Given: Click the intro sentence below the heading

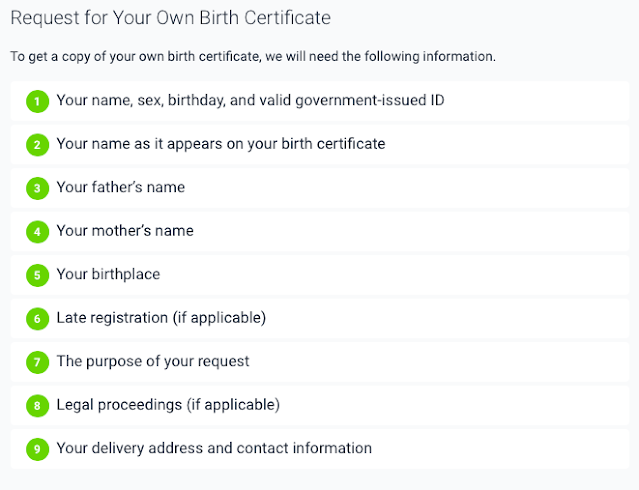Looking at the screenshot, I should 252,56.
